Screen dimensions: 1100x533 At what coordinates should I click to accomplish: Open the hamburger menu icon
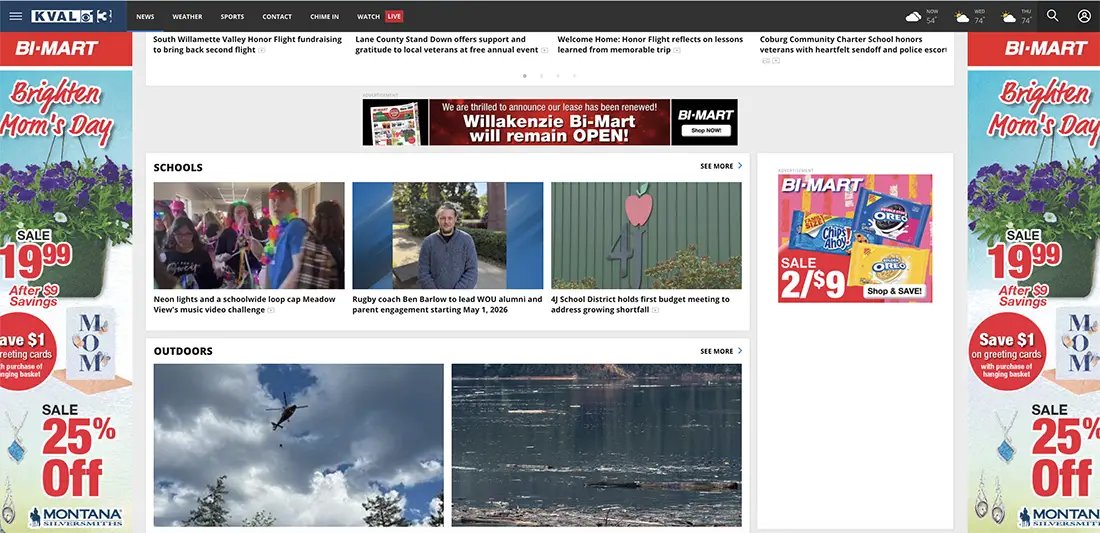click(15, 16)
